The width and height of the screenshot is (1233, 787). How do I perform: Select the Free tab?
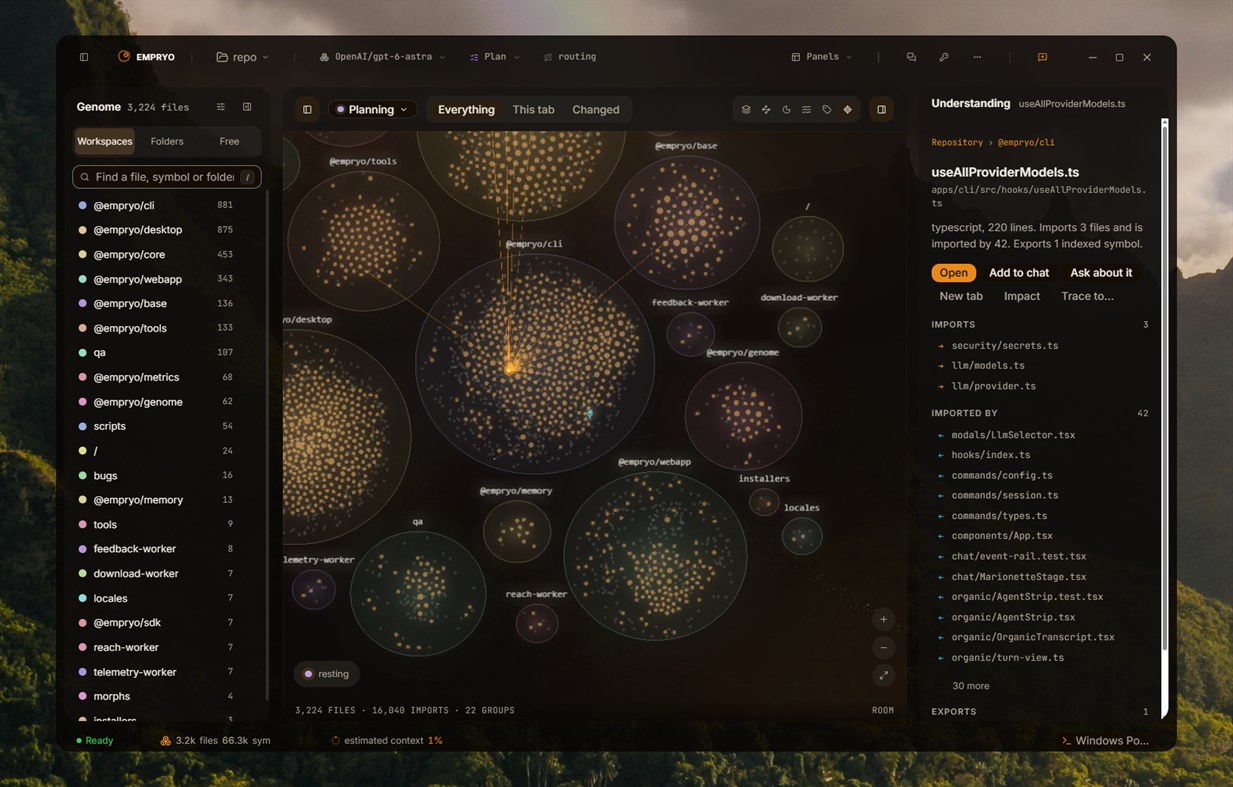[x=229, y=141]
